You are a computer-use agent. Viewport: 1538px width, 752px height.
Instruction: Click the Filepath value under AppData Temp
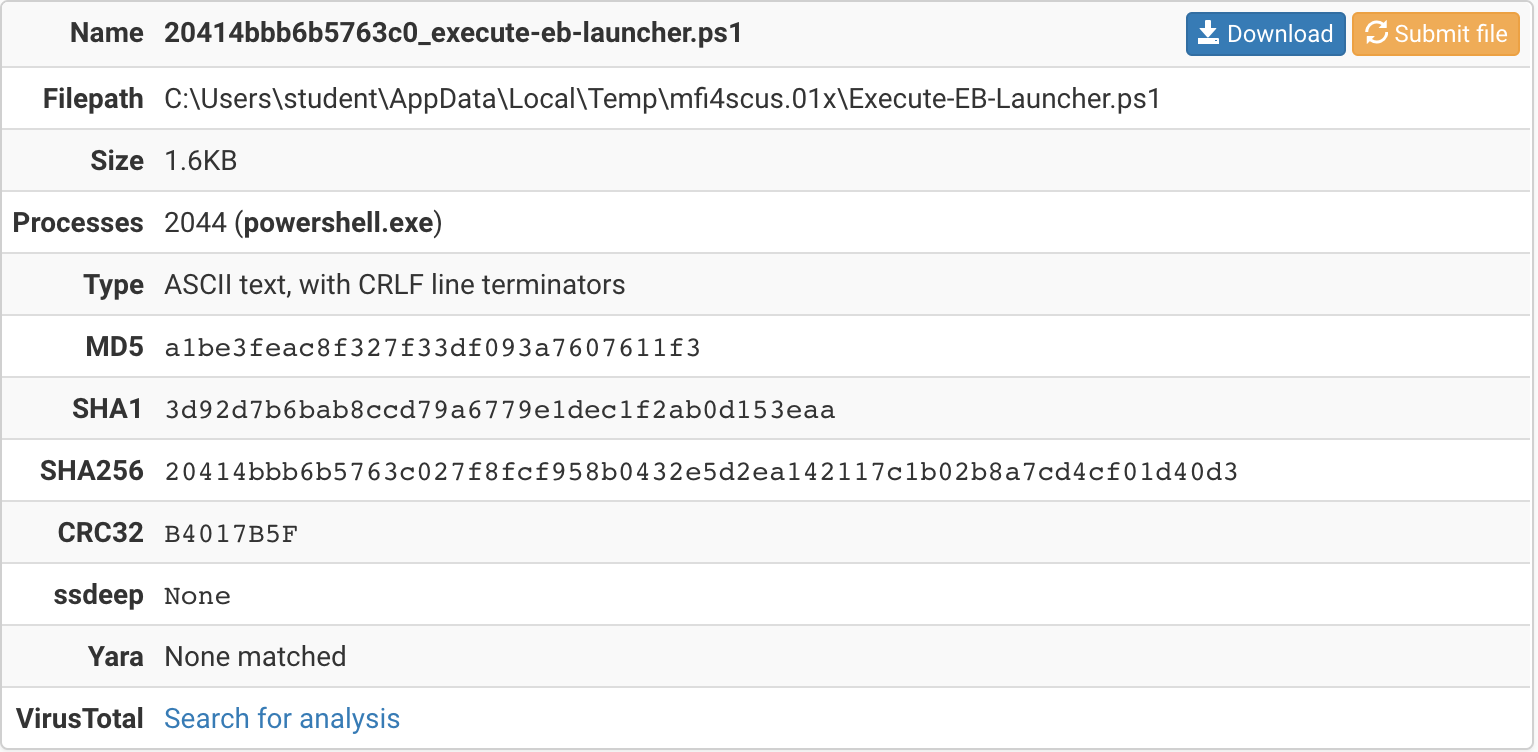click(x=662, y=99)
